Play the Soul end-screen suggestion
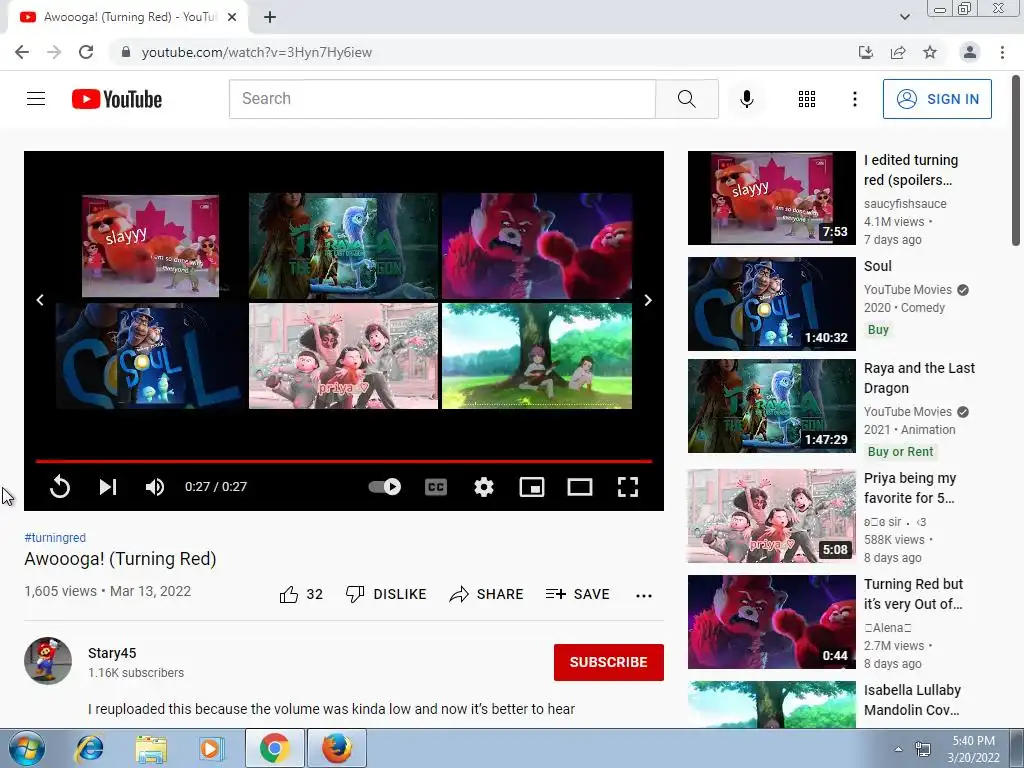 pyautogui.click(x=151, y=356)
